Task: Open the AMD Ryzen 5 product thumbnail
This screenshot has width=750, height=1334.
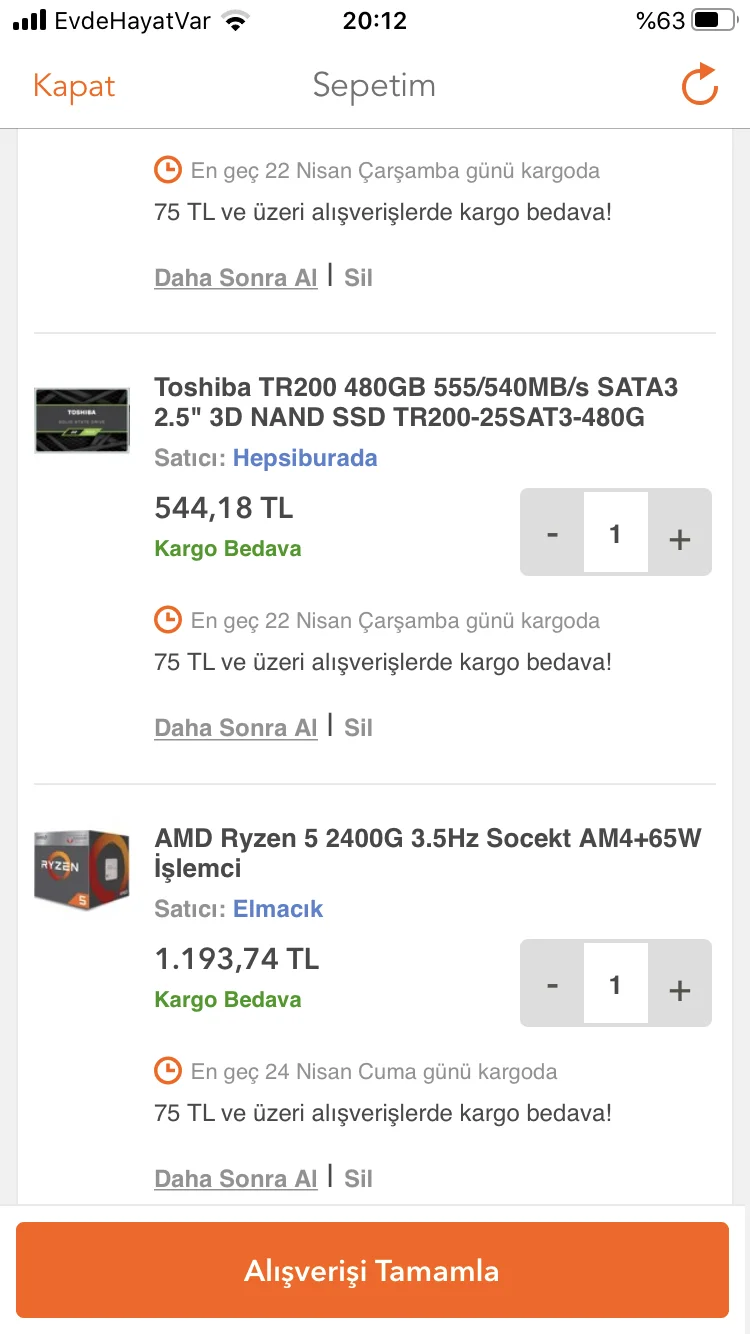Action: (82, 869)
